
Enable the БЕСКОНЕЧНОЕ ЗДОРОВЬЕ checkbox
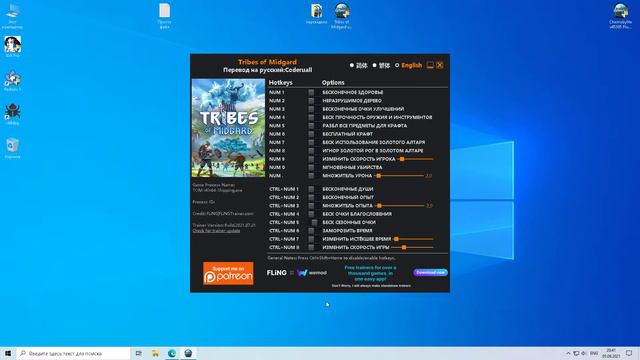(311, 92)
